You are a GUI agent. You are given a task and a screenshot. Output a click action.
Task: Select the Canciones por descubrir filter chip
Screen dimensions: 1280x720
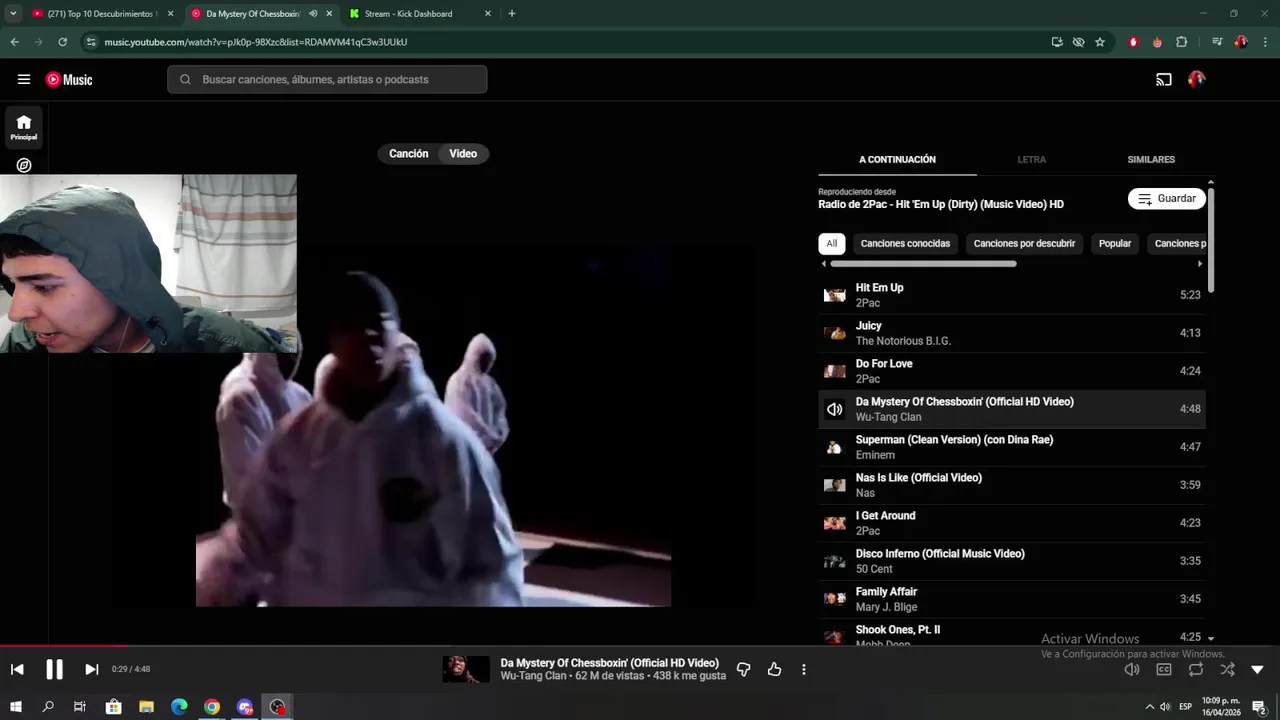click(1024, 244)
